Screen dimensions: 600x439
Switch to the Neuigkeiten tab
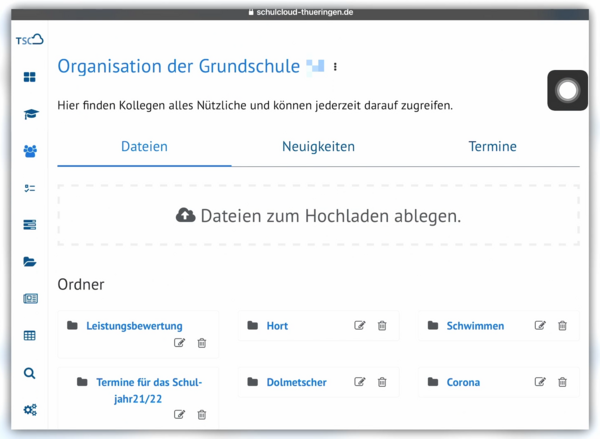coord(318,147)
